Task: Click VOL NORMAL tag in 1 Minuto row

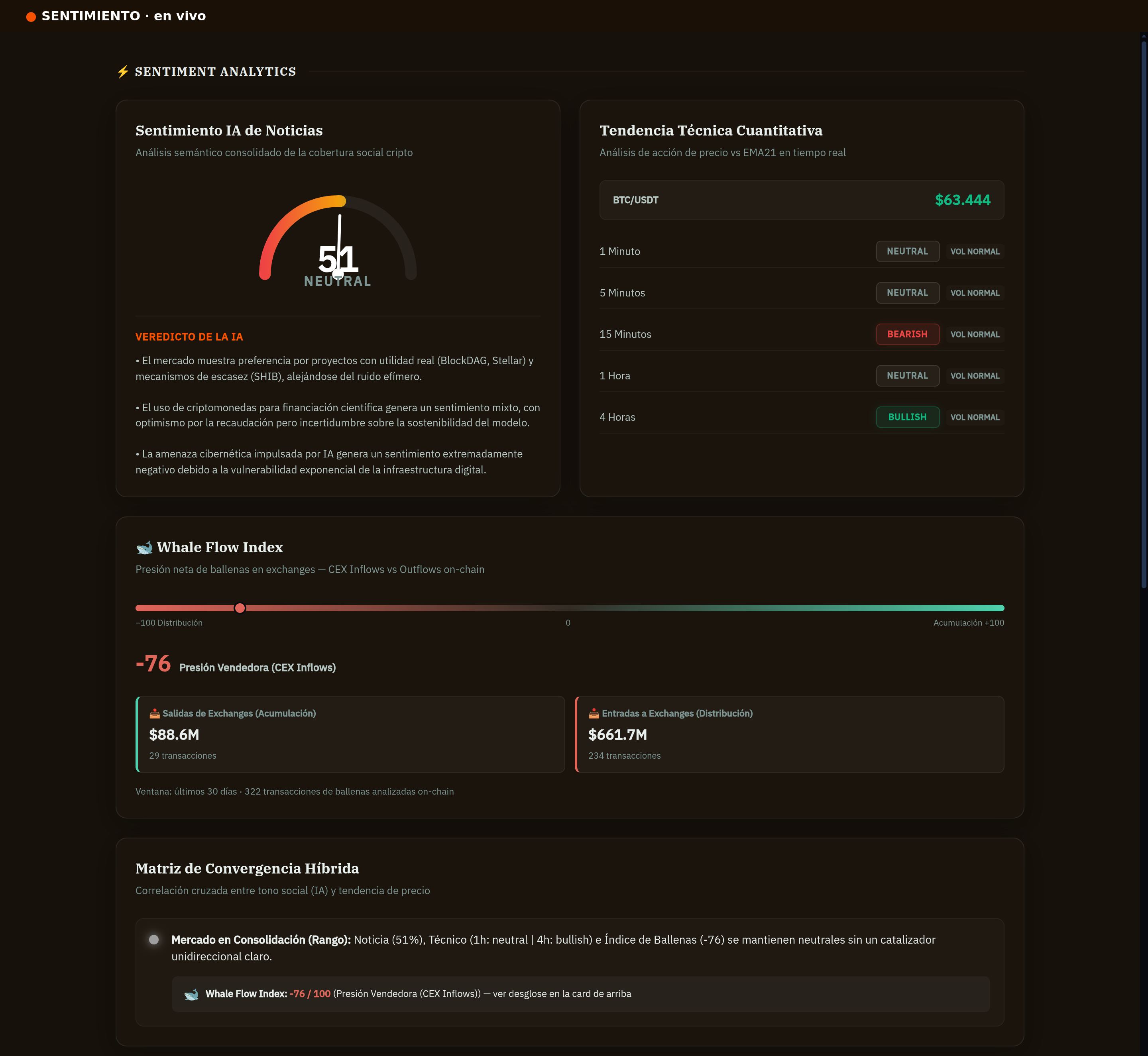Action: (975, 251)
